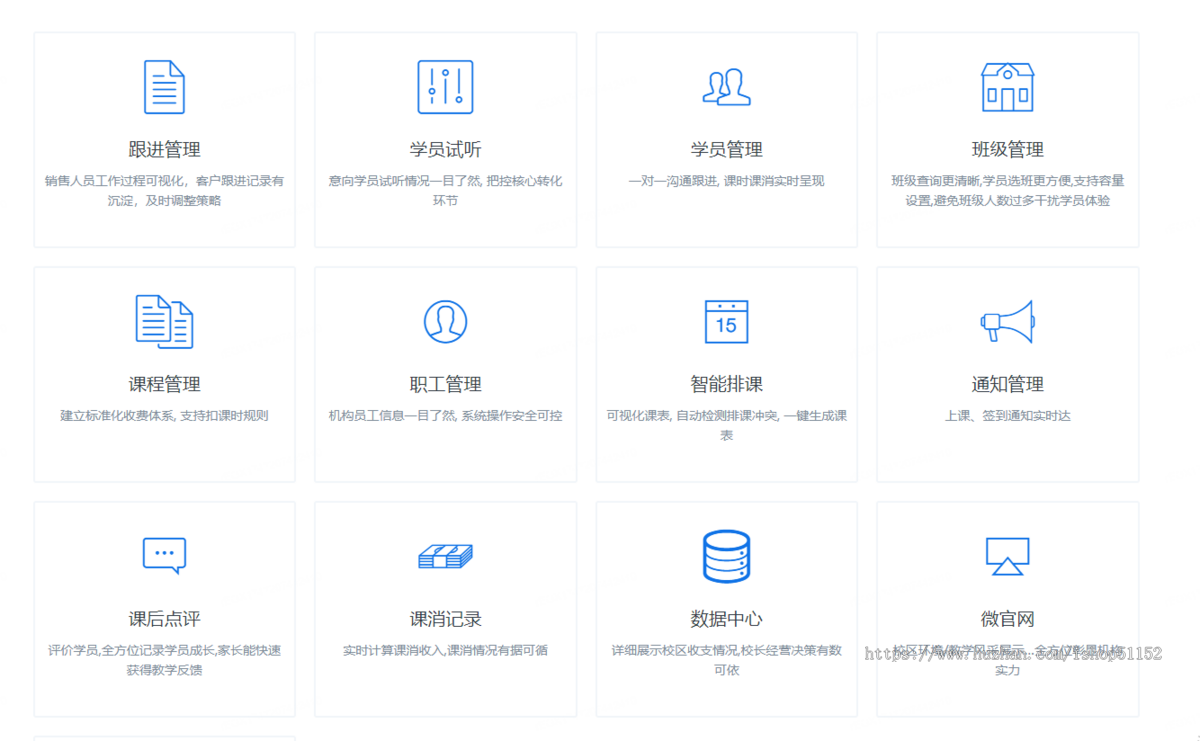Open the 跟进管理 title
Viewport: 1200px width, 741px height.
(165, 150)
